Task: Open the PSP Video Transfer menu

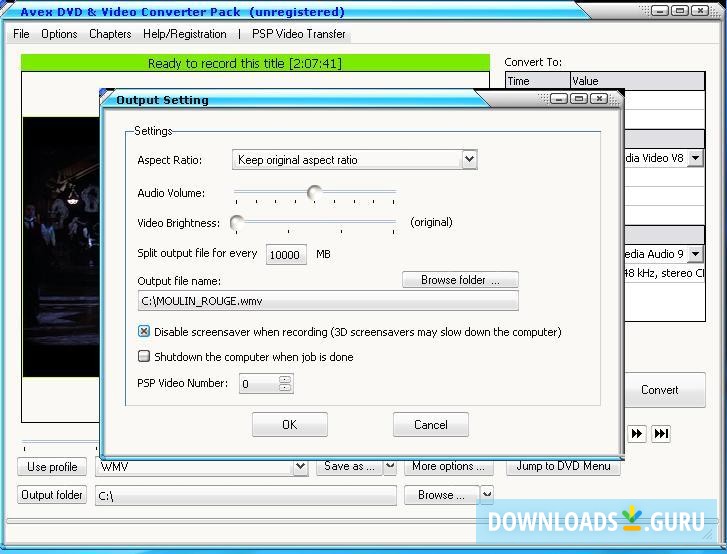Action: [299, 34]
